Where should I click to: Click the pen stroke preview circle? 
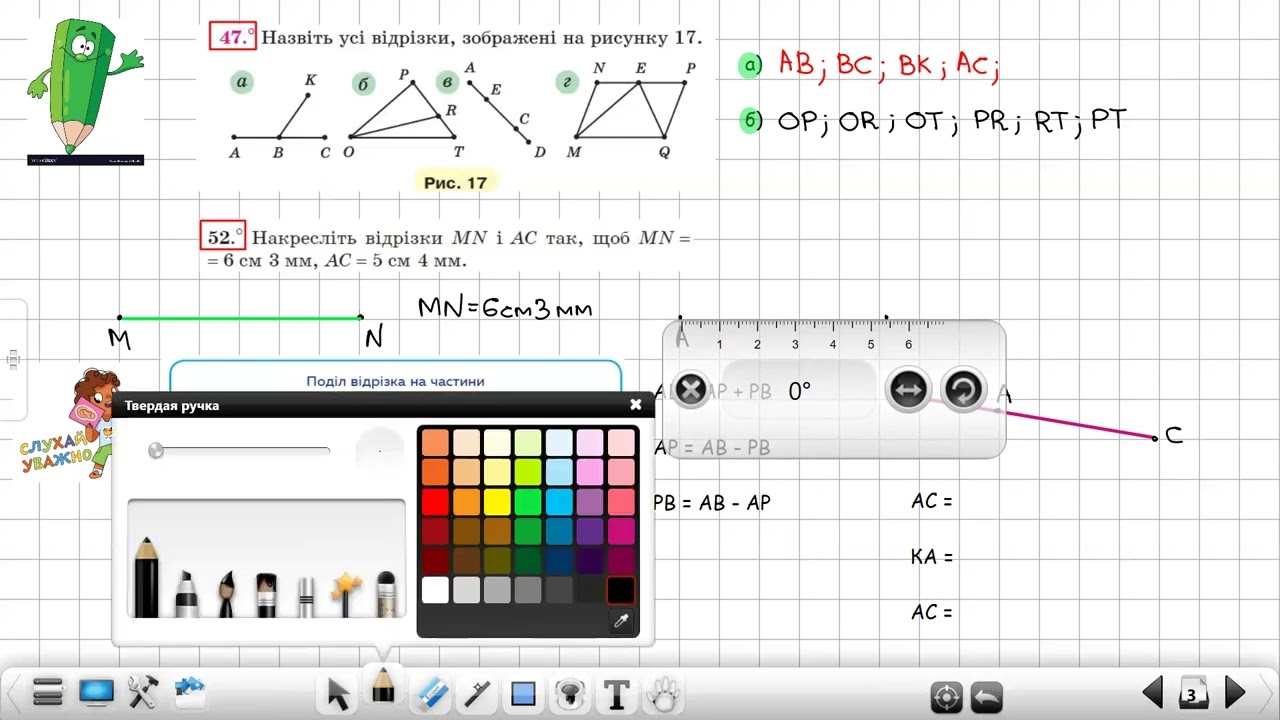(380, 451)
